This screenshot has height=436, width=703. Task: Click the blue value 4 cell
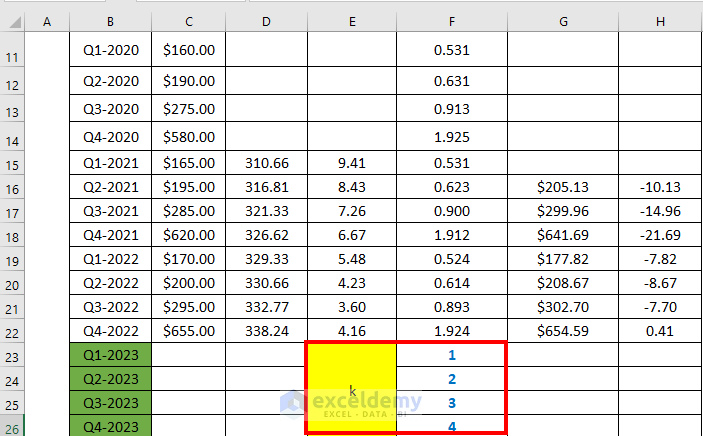point(452,426)
